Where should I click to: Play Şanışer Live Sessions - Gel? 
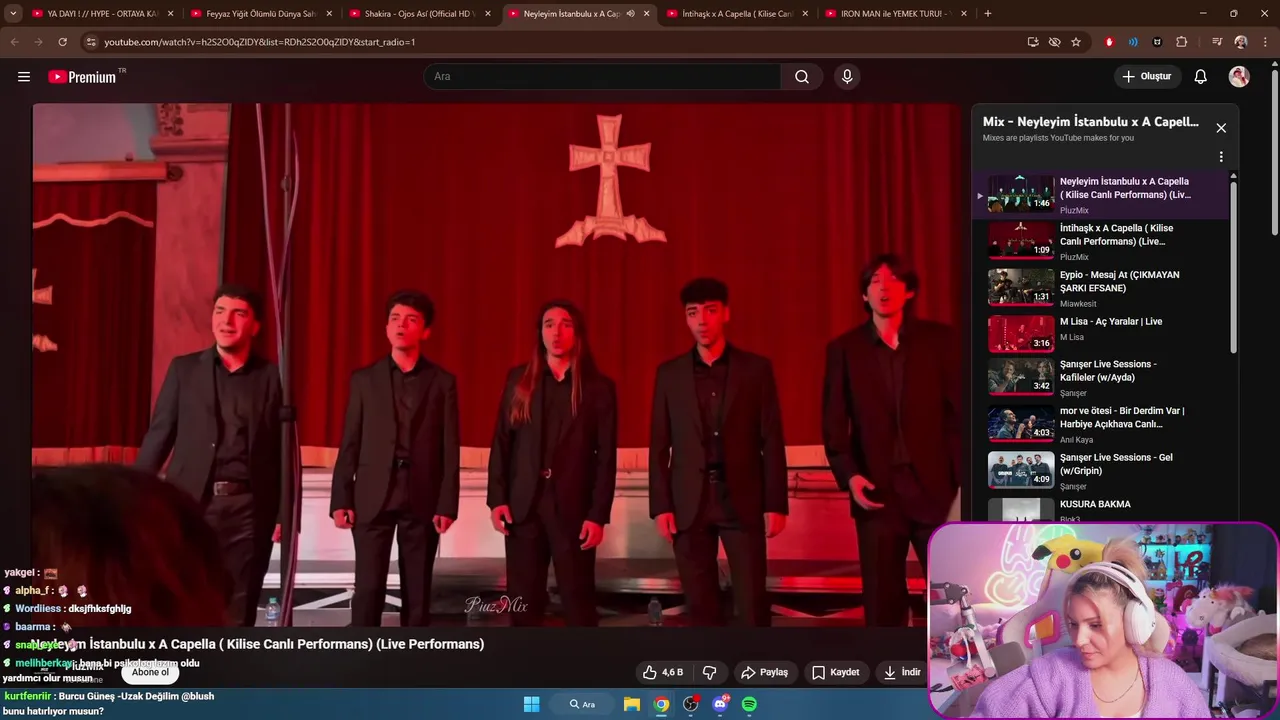pos(1100,472)
